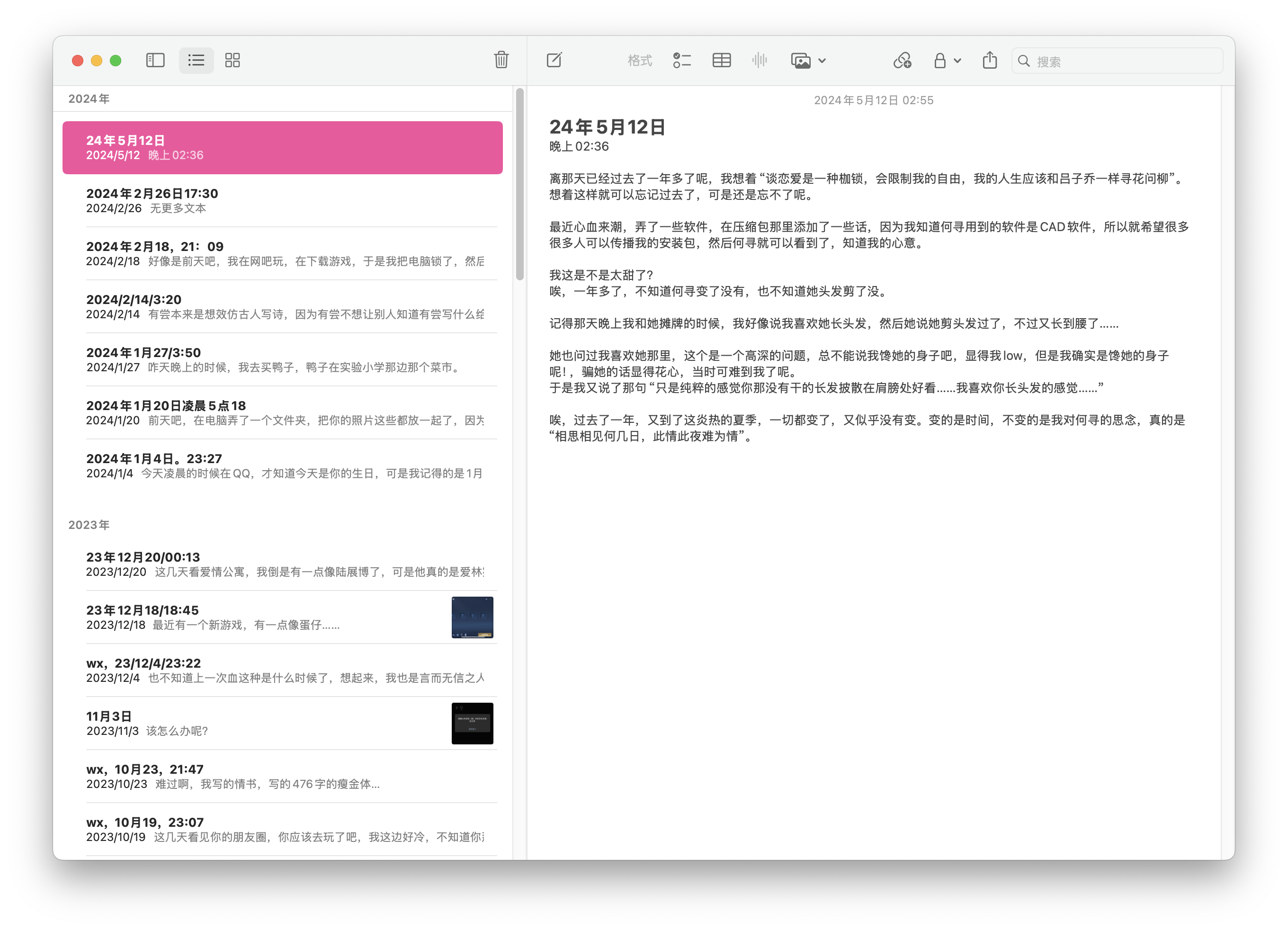
Task: Expand the lock options dropdown
Action: pos(957,60)
